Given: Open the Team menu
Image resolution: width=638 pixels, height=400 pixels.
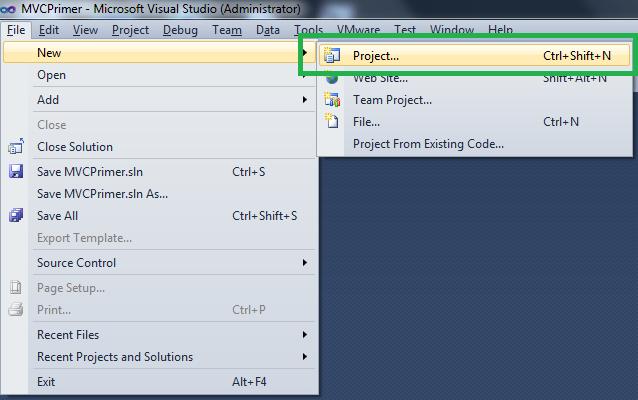Looking at the screenshot, I should click(227, 30).
